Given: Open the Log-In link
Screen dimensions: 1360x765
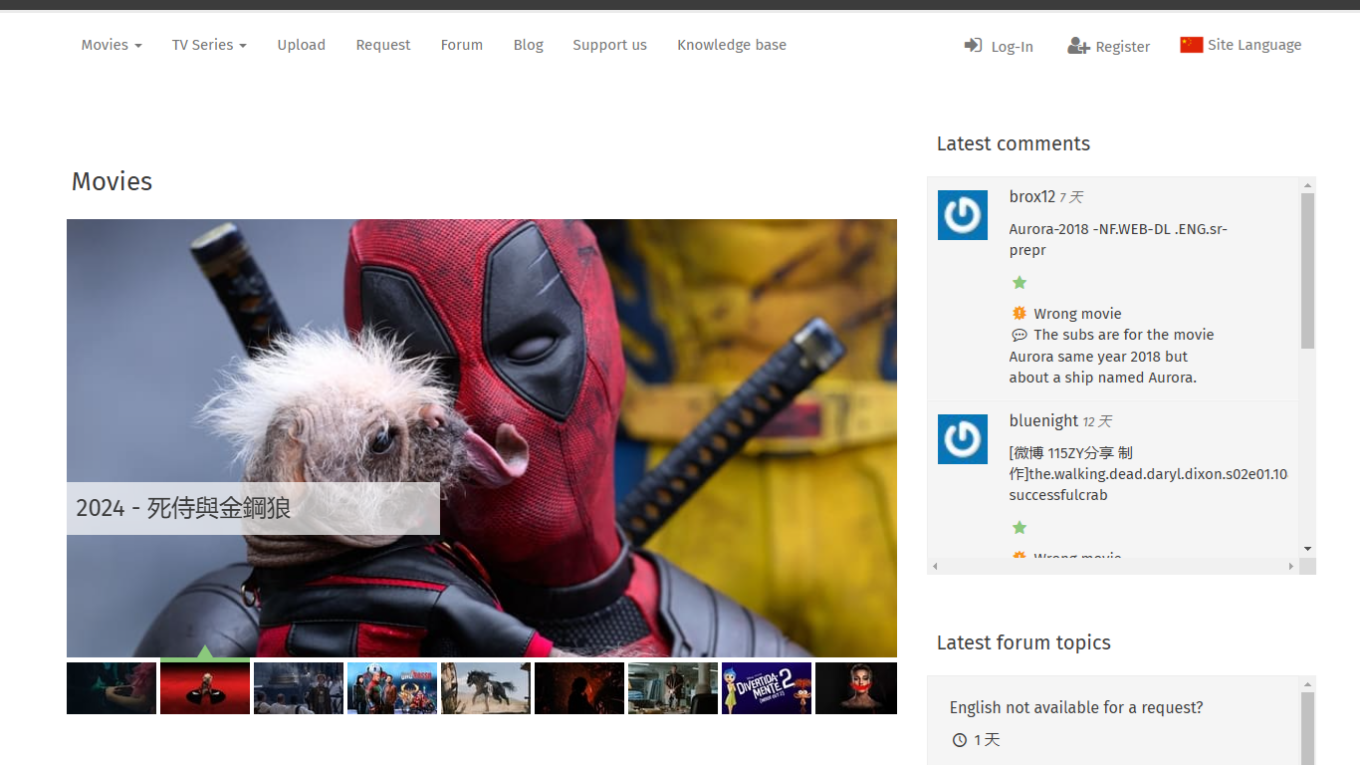Looking at the screenshot, I should [x=999, y=46].
